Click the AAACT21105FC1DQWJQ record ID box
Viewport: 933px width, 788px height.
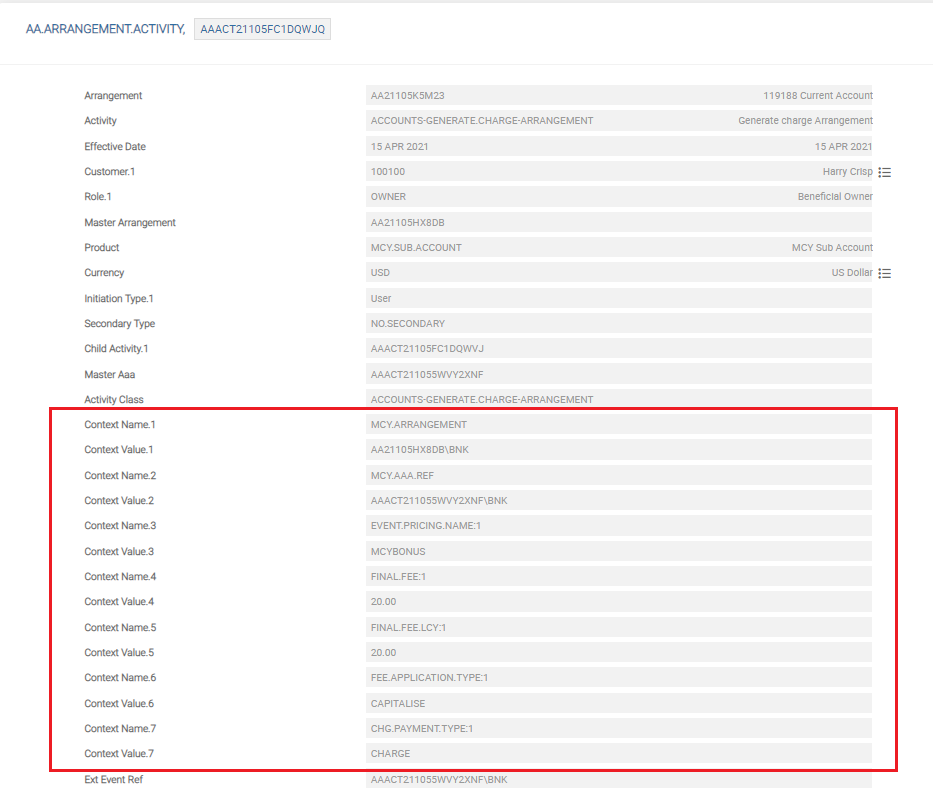click(262, 30)
